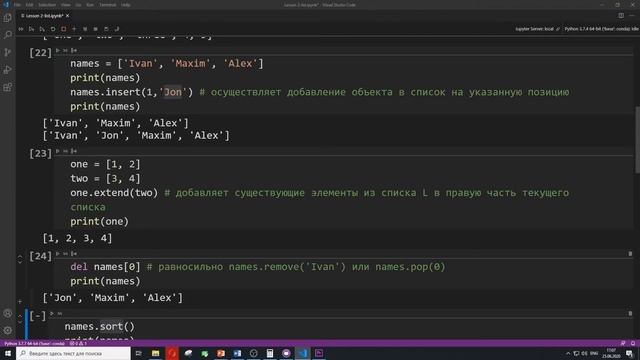Click the Jupyter Server: local indicator

(537, 29)
